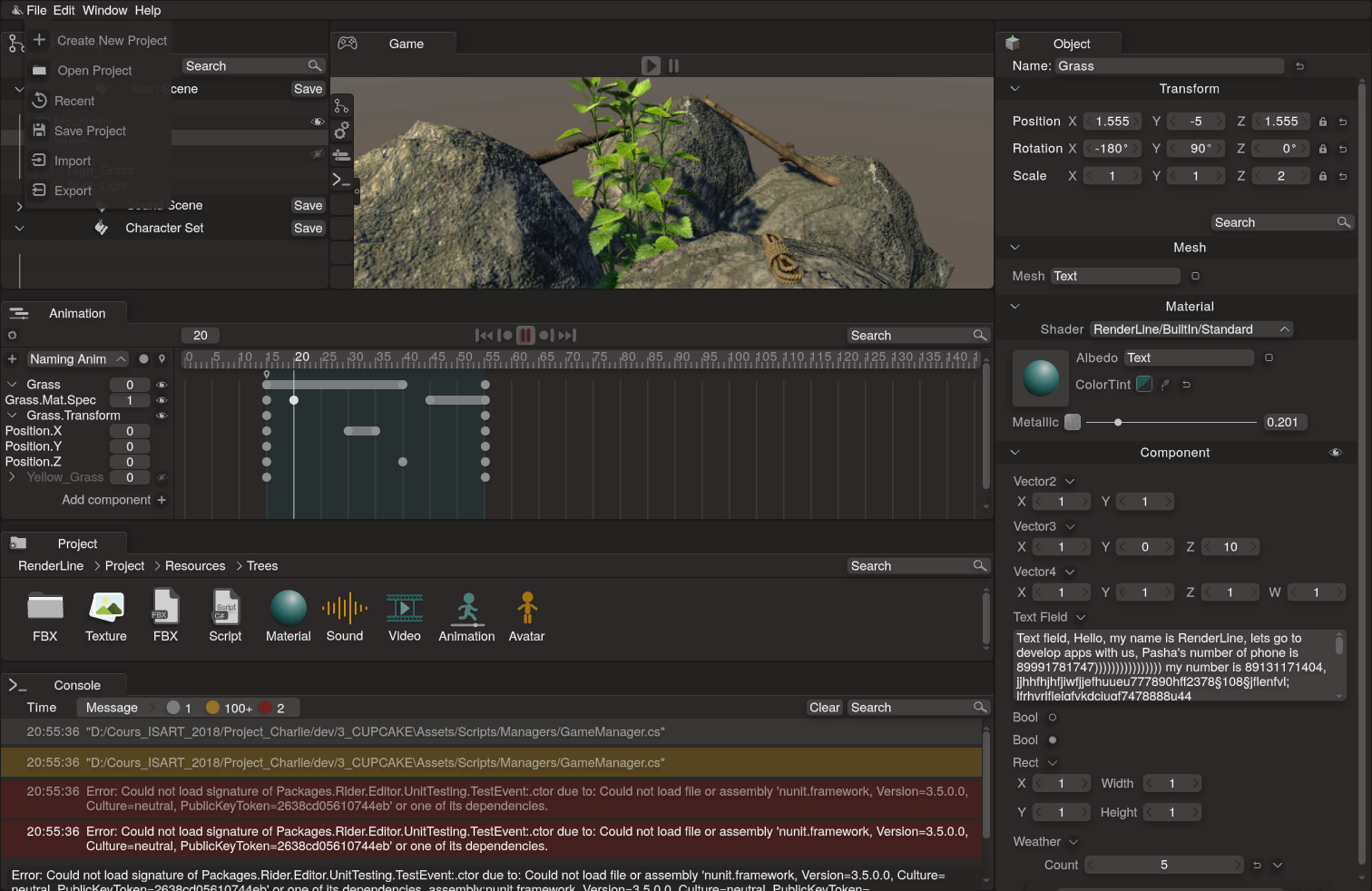Image resolution: width=1372 pixels, height=891 pixels.
Task: Collapse the Transform section
Action: (x=1015, y=89)
